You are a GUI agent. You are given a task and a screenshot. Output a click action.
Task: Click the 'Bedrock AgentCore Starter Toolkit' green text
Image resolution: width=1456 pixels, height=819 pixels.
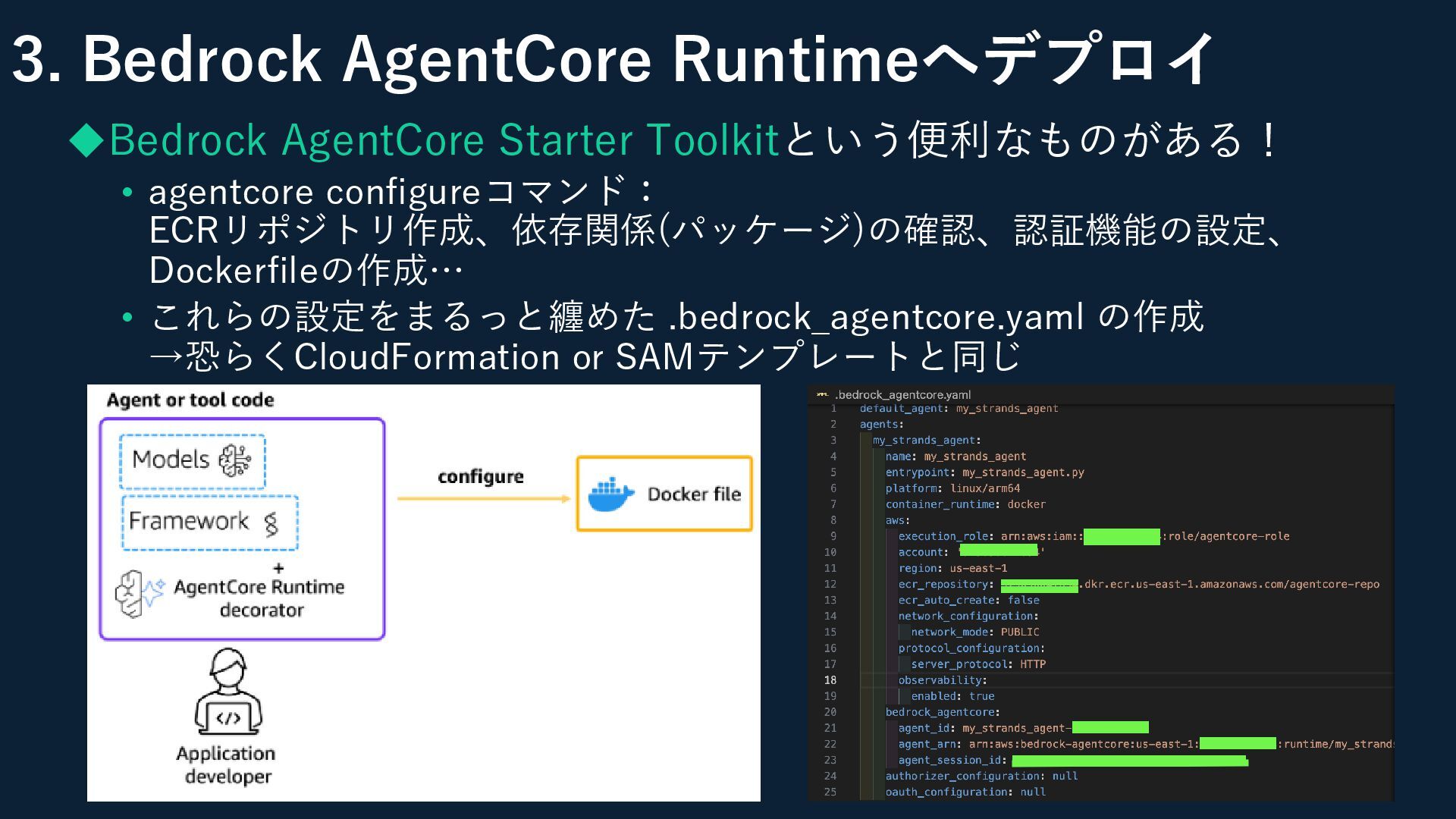coord(444,140)
